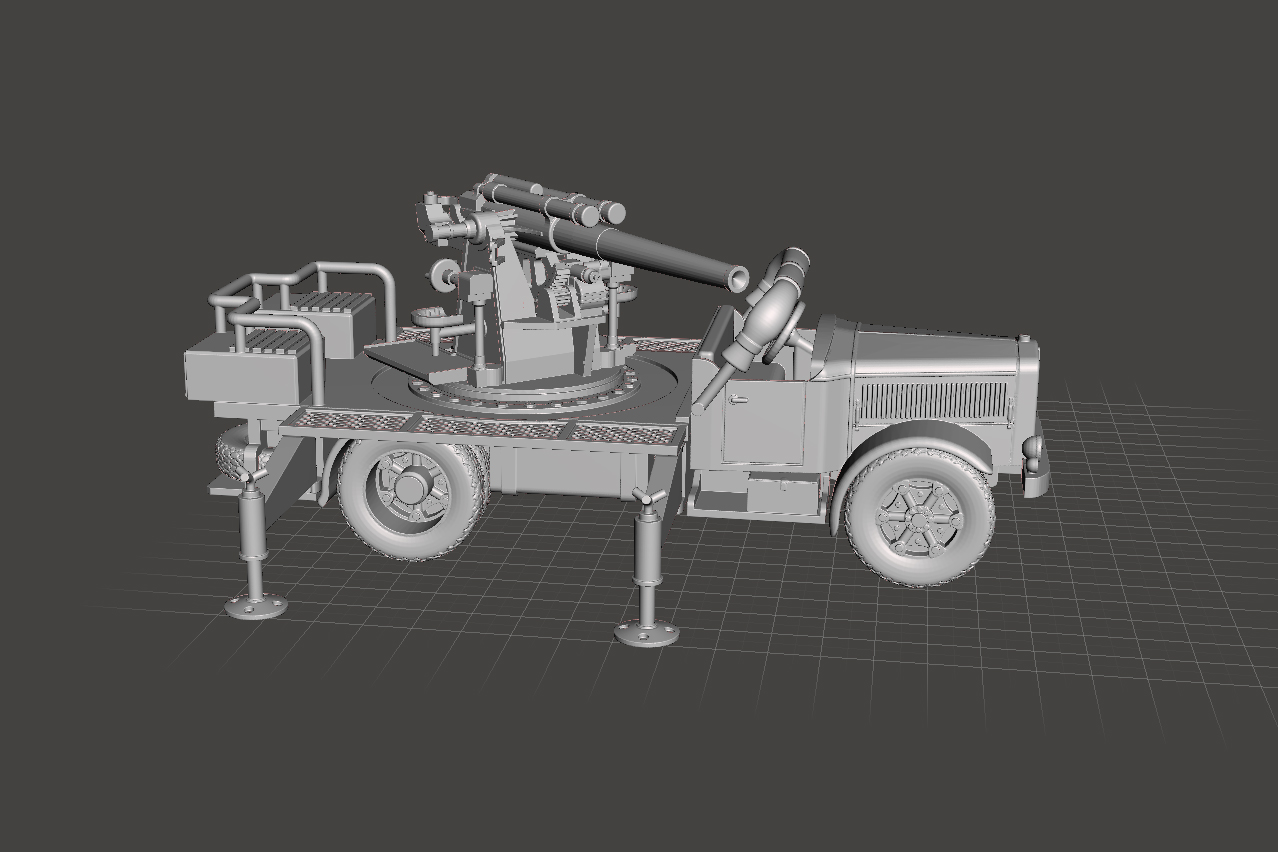Click the gunner's seat on the mount
The image size is (1278, 852).
click(x=433, y=316)
